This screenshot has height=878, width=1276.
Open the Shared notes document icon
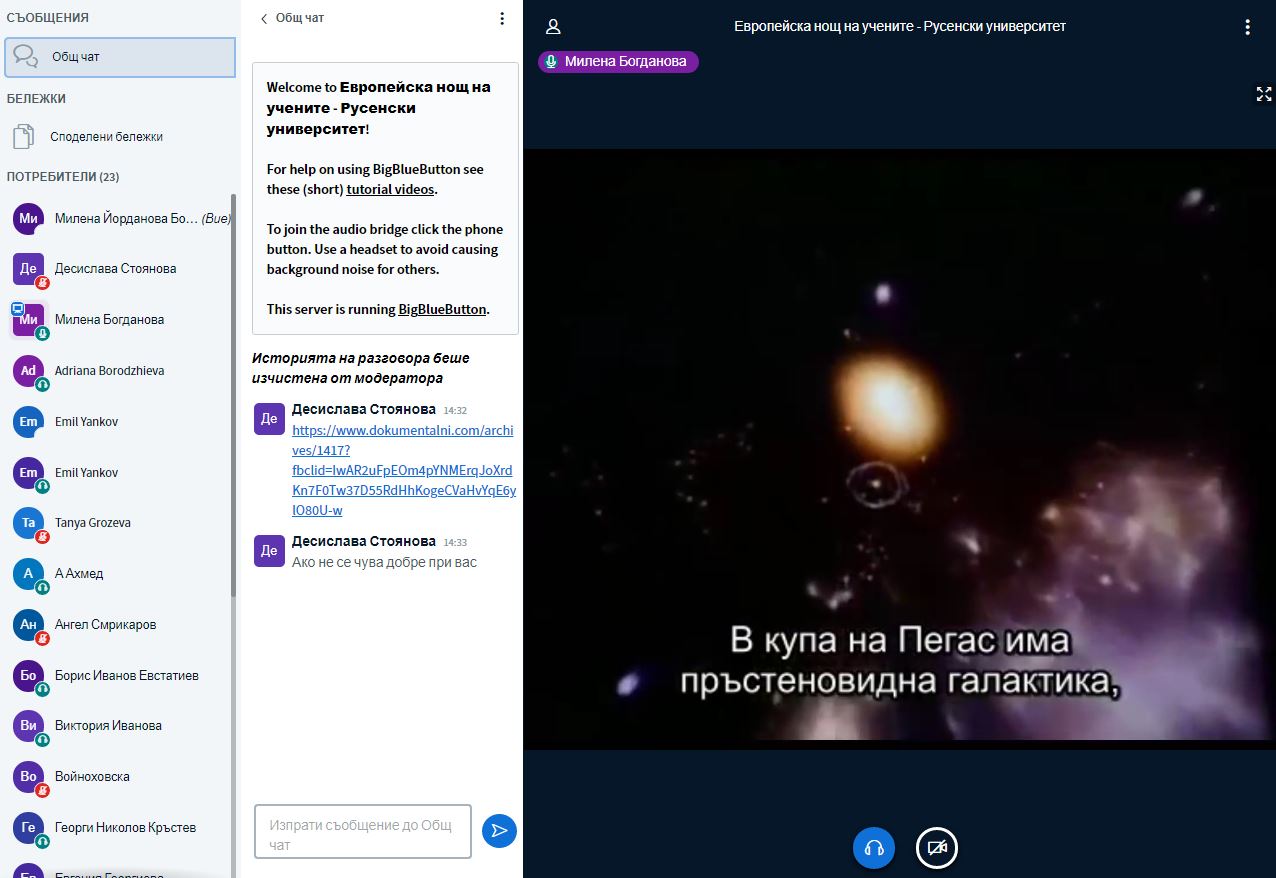[23, 137]
